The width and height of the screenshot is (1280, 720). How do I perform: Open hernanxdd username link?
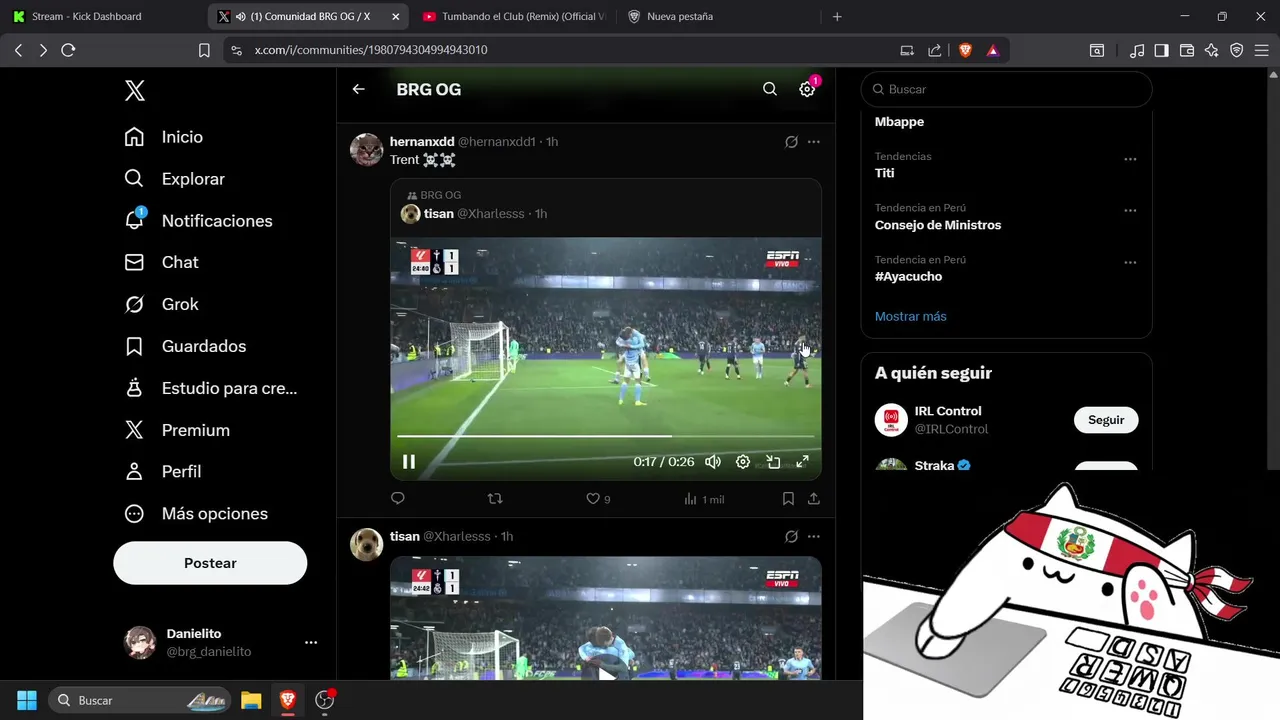click(x=422, y=142)
